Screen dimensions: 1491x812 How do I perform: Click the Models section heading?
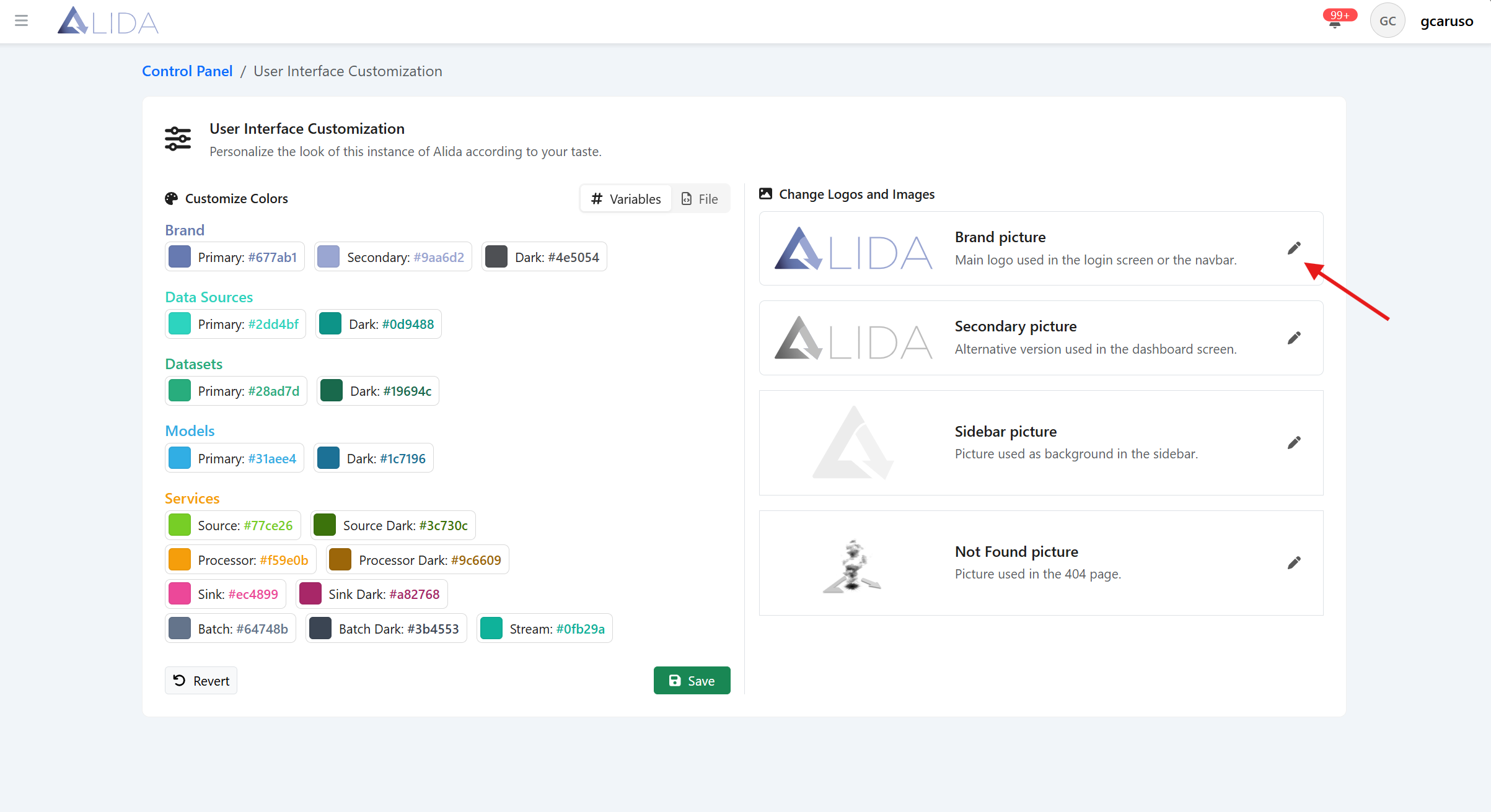pyautogui.click(x=190, y=431)
